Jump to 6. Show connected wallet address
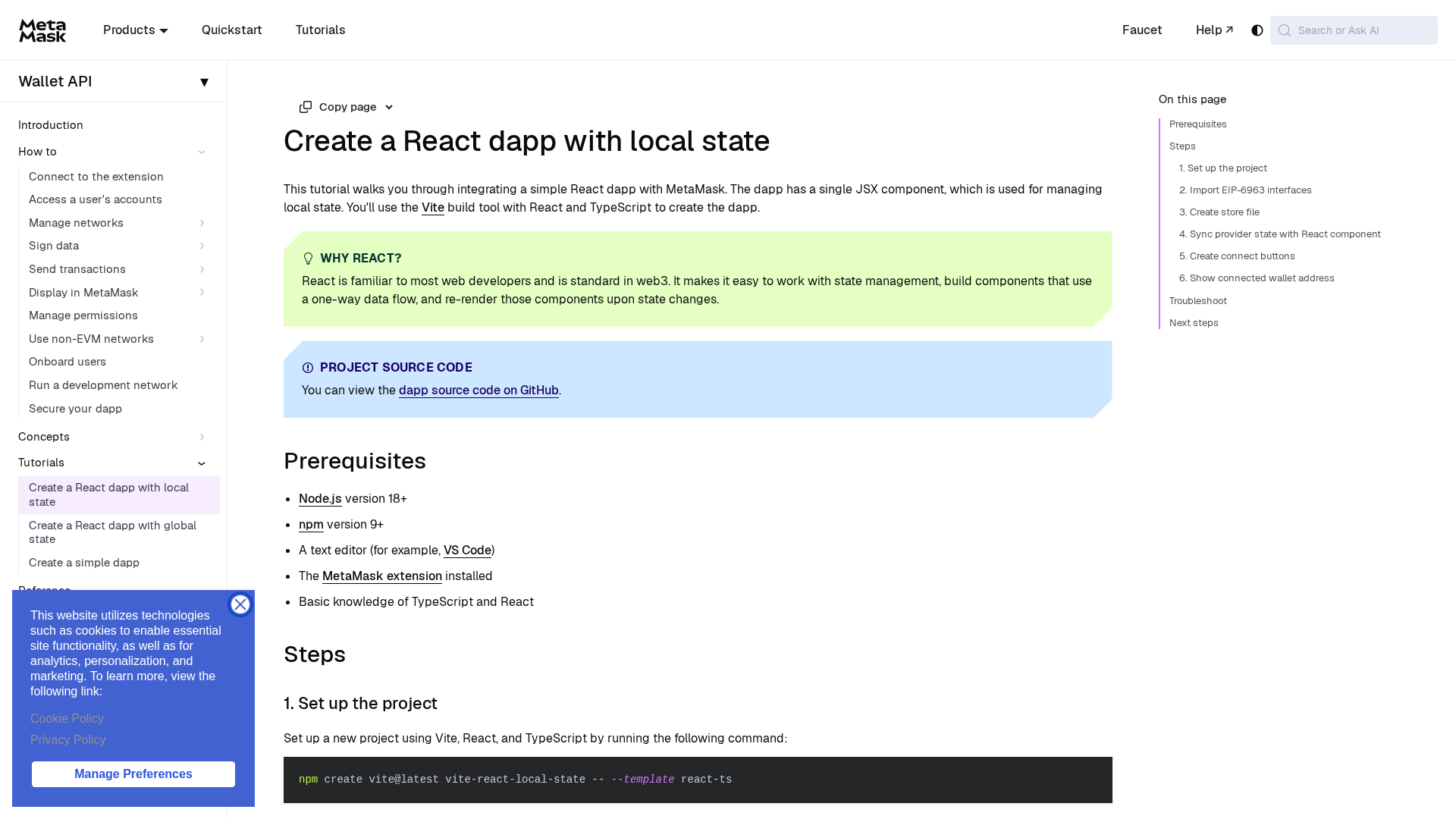Screen dimensions: 1456x819 click(x=1257, y=278)
